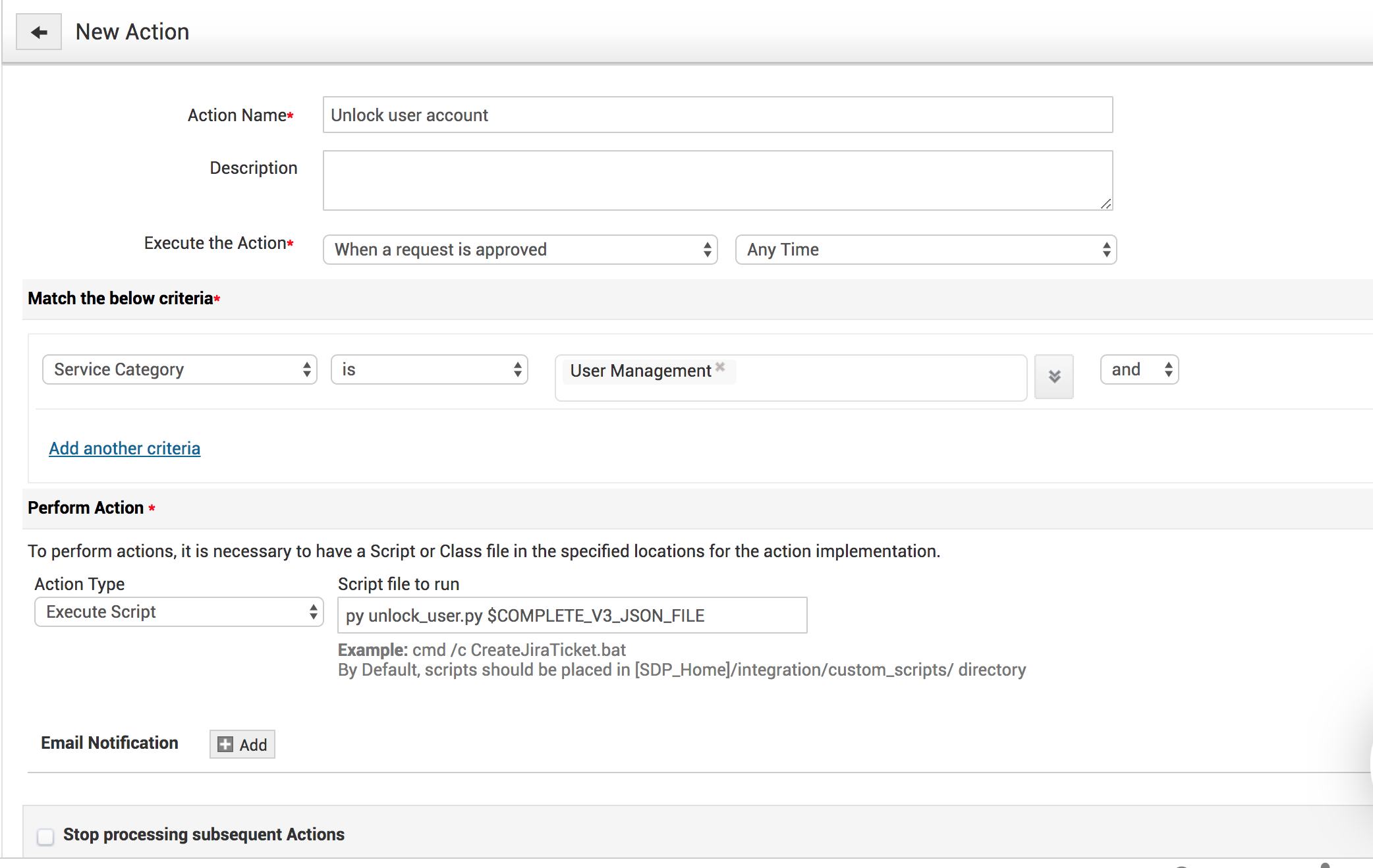Click the Stop processing subsequent Actions label
1373x868 pixels.
(204, 834)
